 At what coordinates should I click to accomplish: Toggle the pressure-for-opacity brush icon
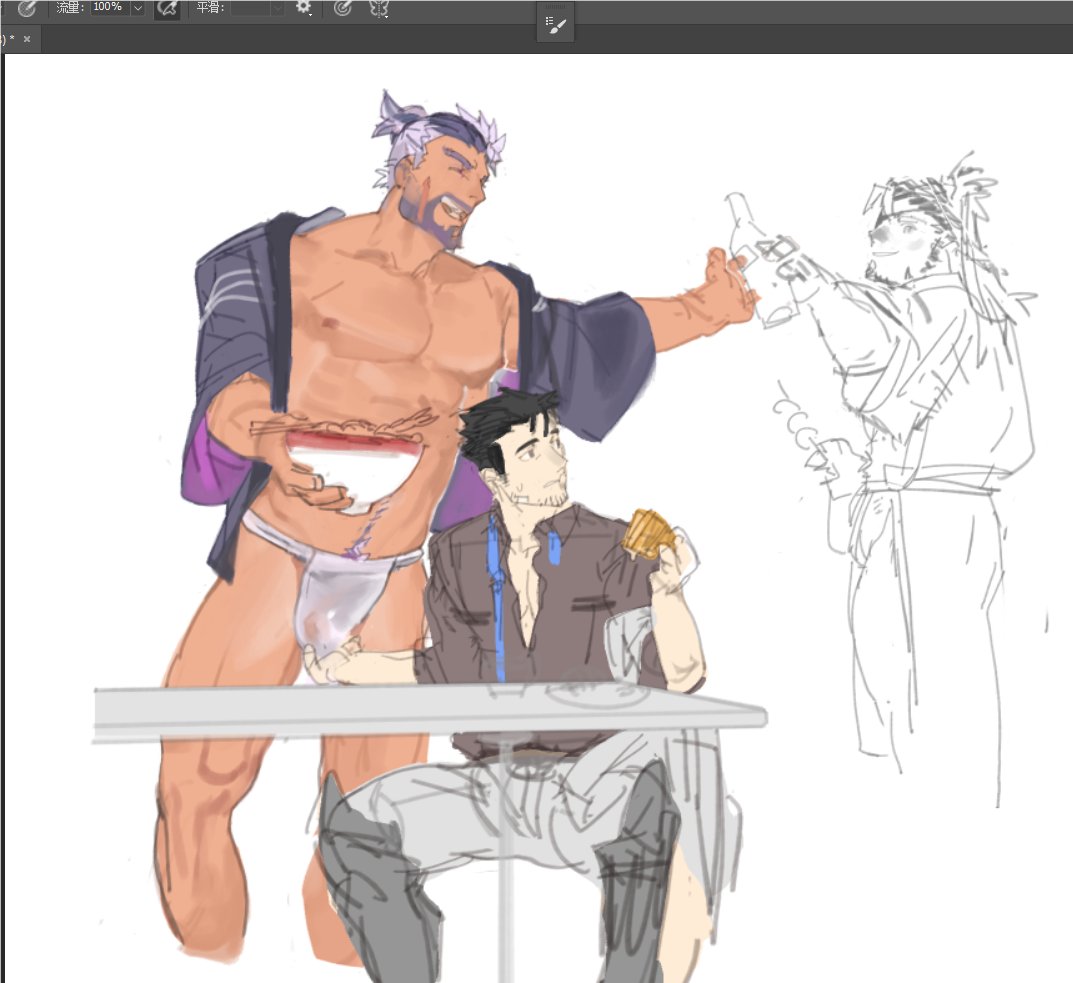pyautogui.click(x=27, y=8)
